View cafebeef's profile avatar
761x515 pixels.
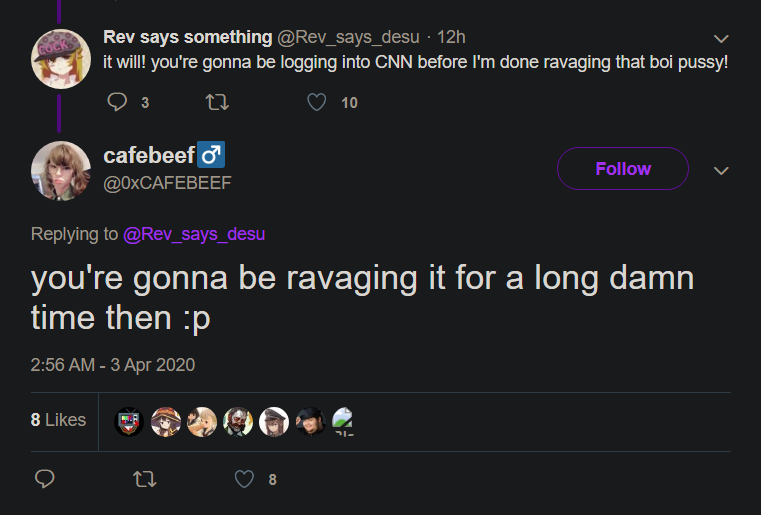61,171
